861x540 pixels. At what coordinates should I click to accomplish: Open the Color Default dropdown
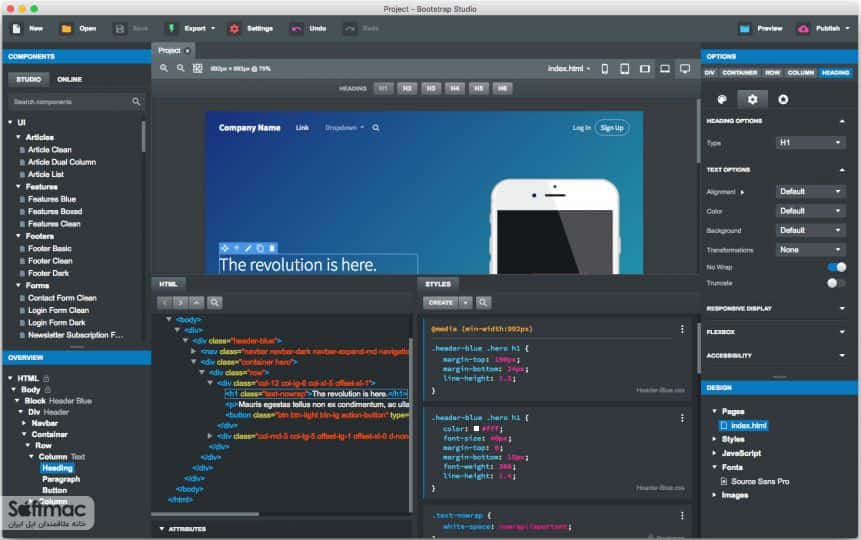810,211
